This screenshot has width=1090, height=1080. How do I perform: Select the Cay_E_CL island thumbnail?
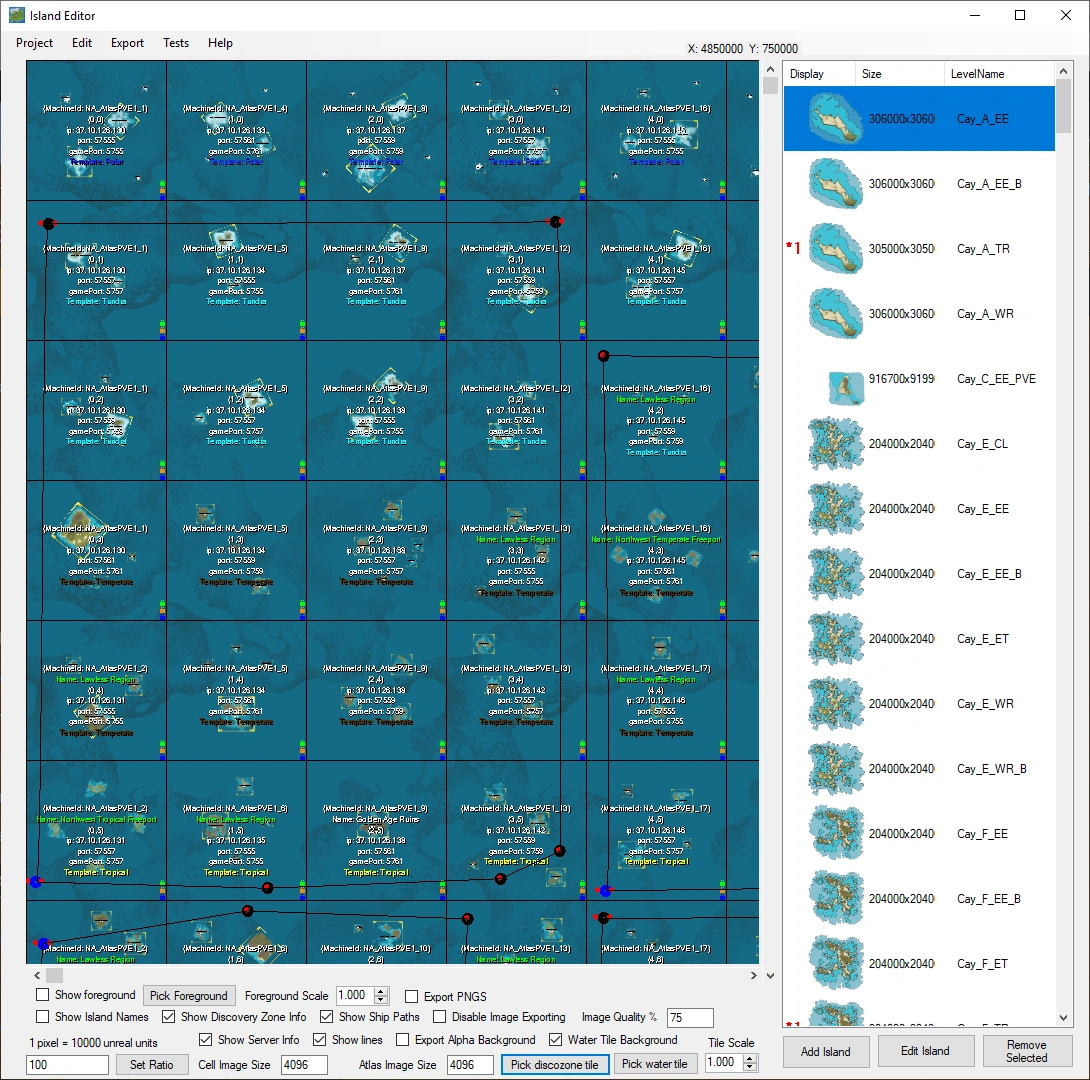pos(836,443)
